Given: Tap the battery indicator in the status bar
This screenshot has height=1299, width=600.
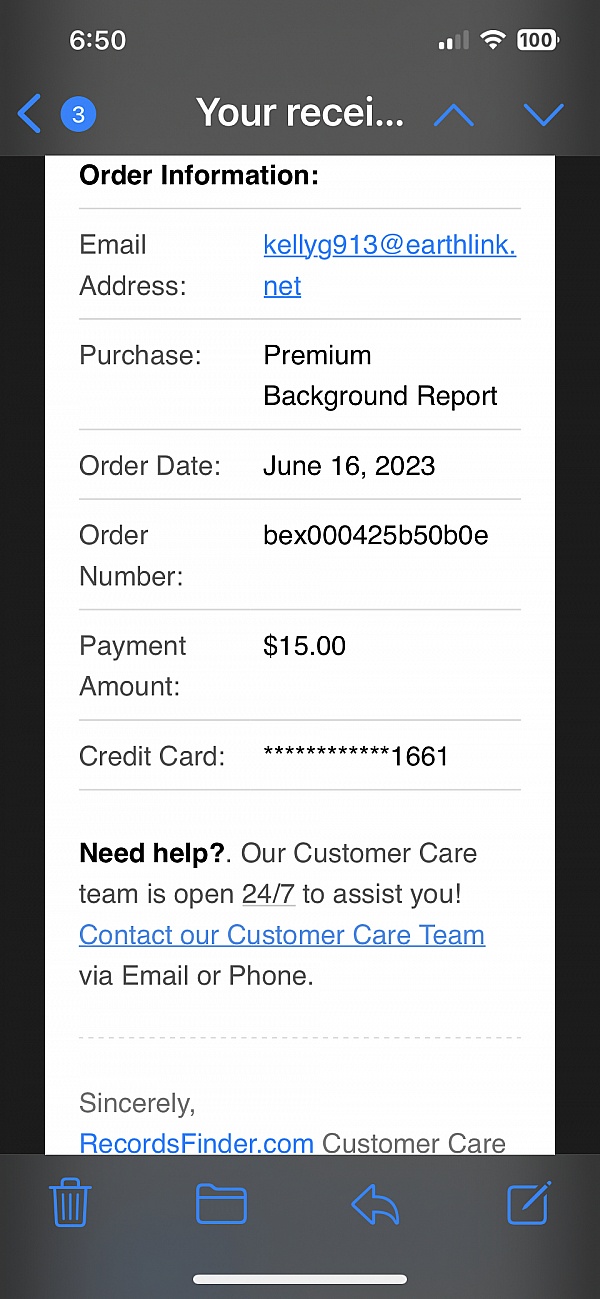Looking at the screenshot, I should (537, 40).
